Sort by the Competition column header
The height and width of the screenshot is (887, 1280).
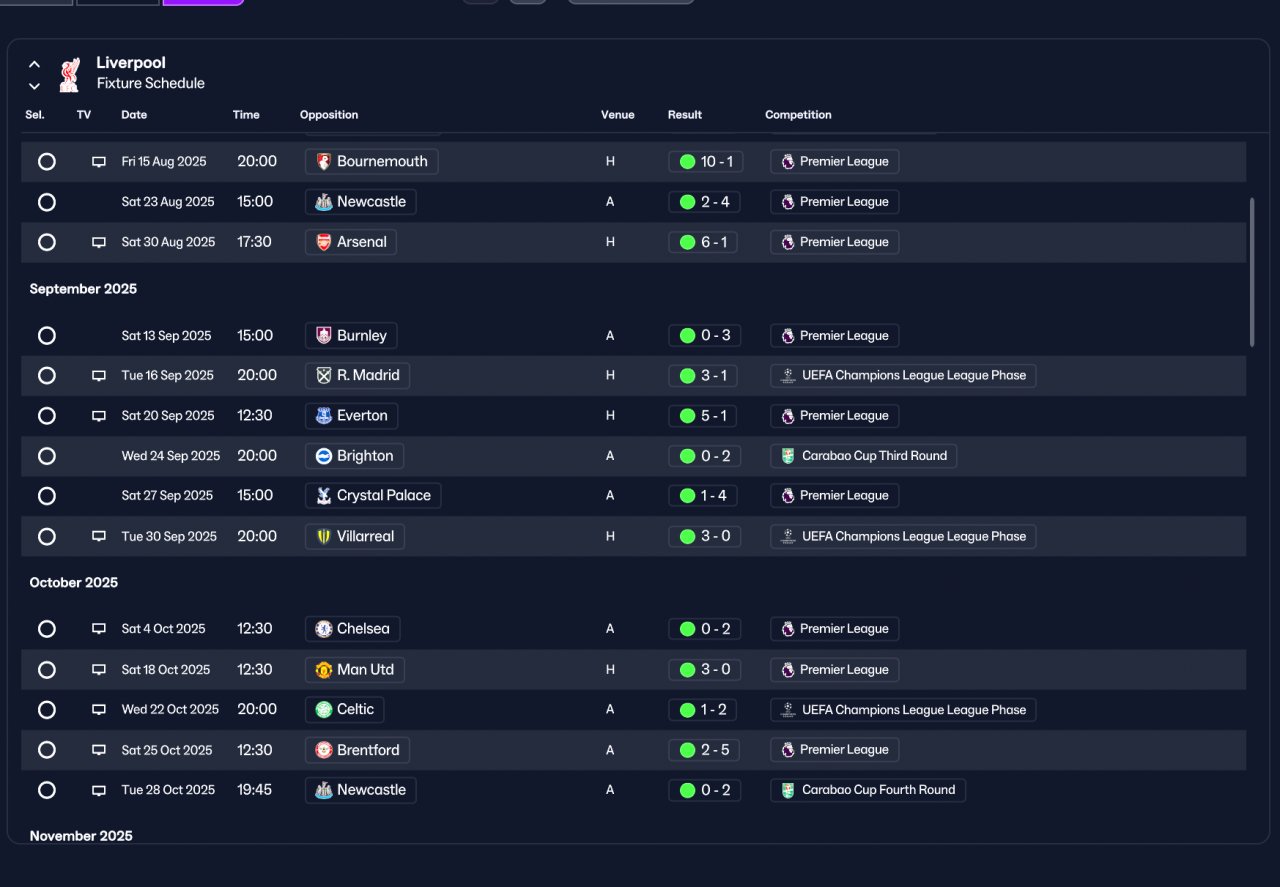click(x=798, y=115)
